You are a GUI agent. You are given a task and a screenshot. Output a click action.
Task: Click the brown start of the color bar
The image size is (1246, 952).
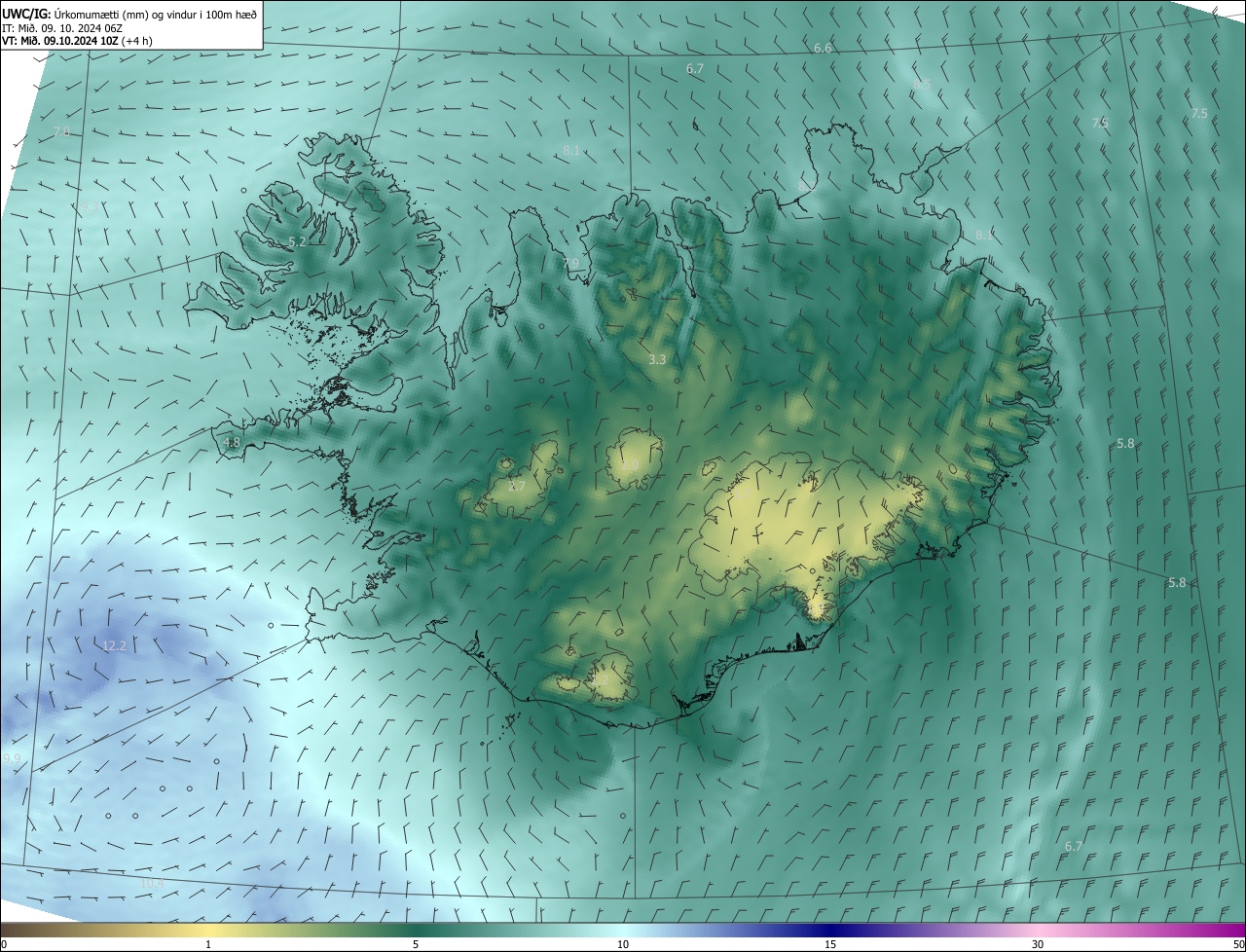[29, 930]
